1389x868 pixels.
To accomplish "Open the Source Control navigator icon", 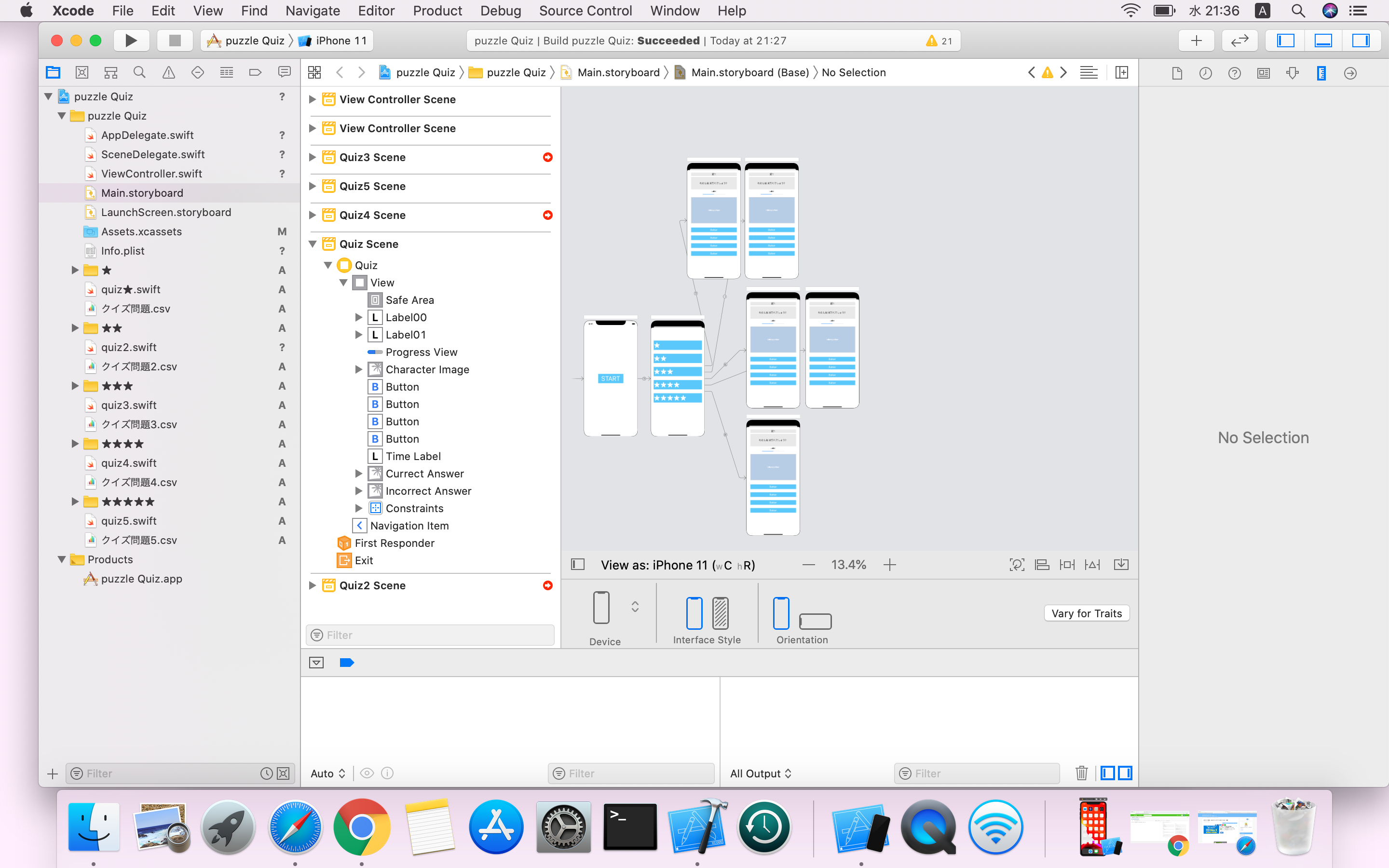I will click(x=82, y=72).
